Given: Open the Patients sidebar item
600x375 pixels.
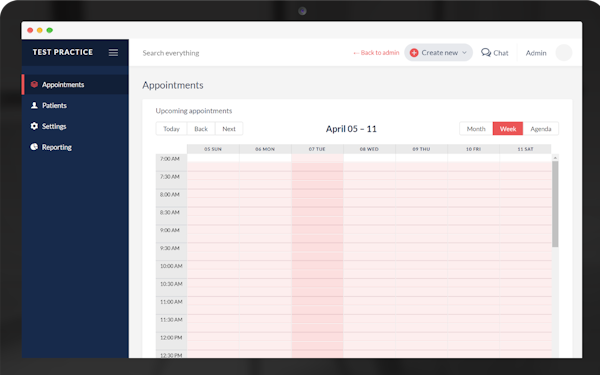Looking at the screenshot, I should tap(75, 105).
